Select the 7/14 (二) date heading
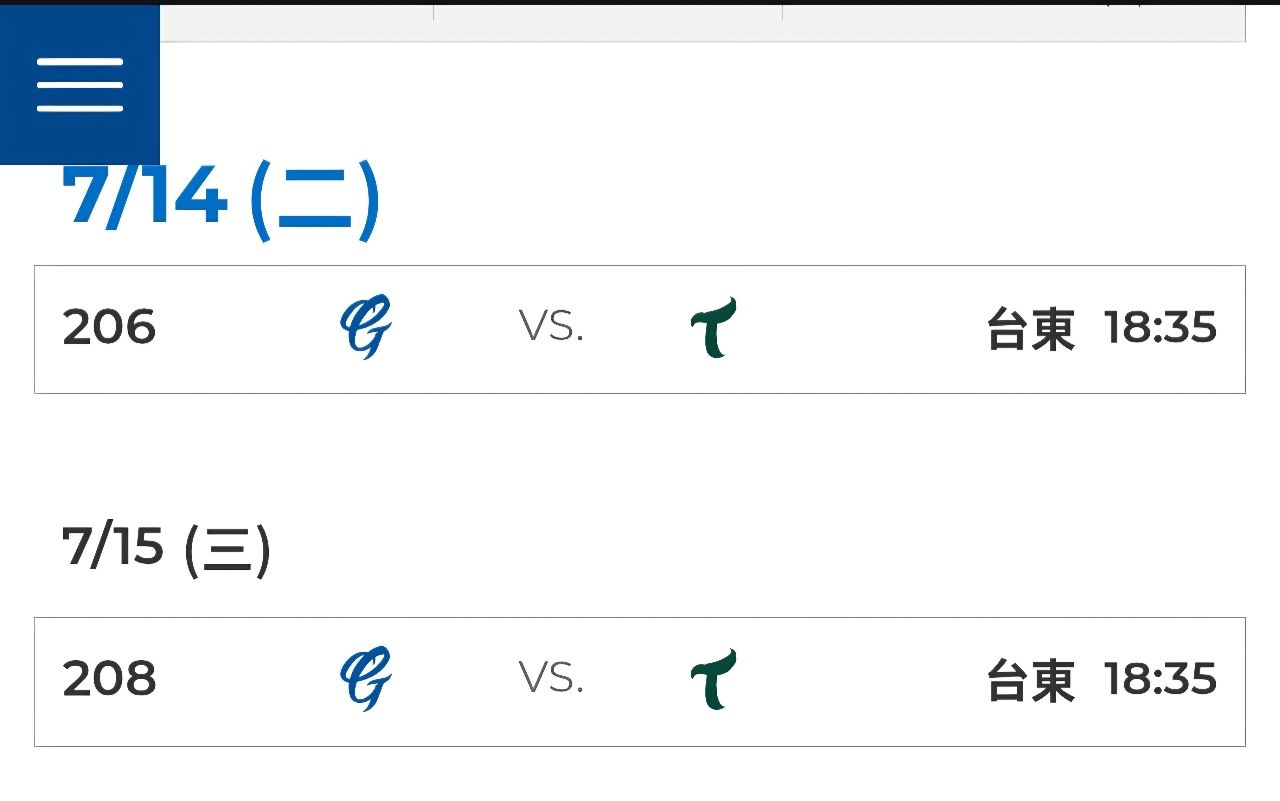1280x801 pixels. pos(221,198)
